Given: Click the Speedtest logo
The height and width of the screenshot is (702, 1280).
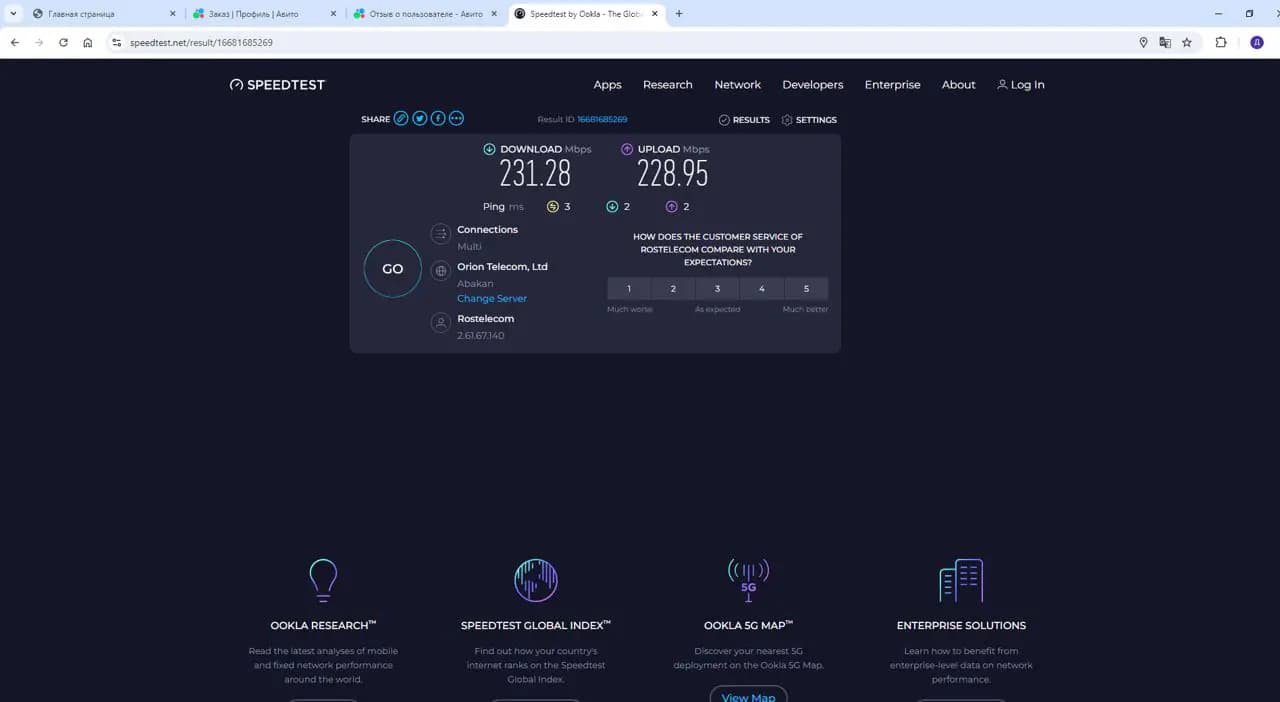Looking at the screenshot, I should pyautogui.click(x=277, y=85).
